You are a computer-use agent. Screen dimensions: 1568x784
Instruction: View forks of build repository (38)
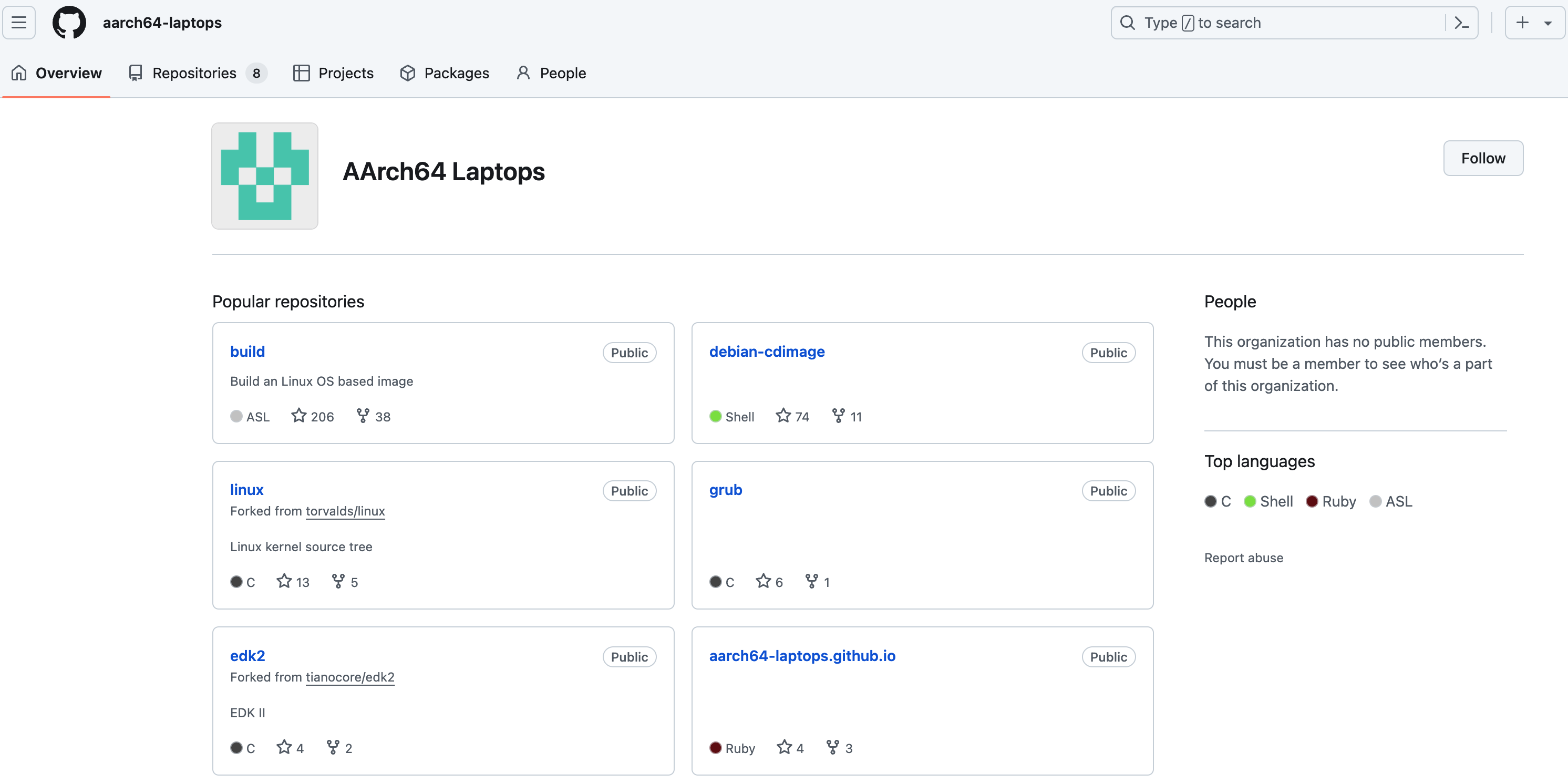[x=373, y=416]
